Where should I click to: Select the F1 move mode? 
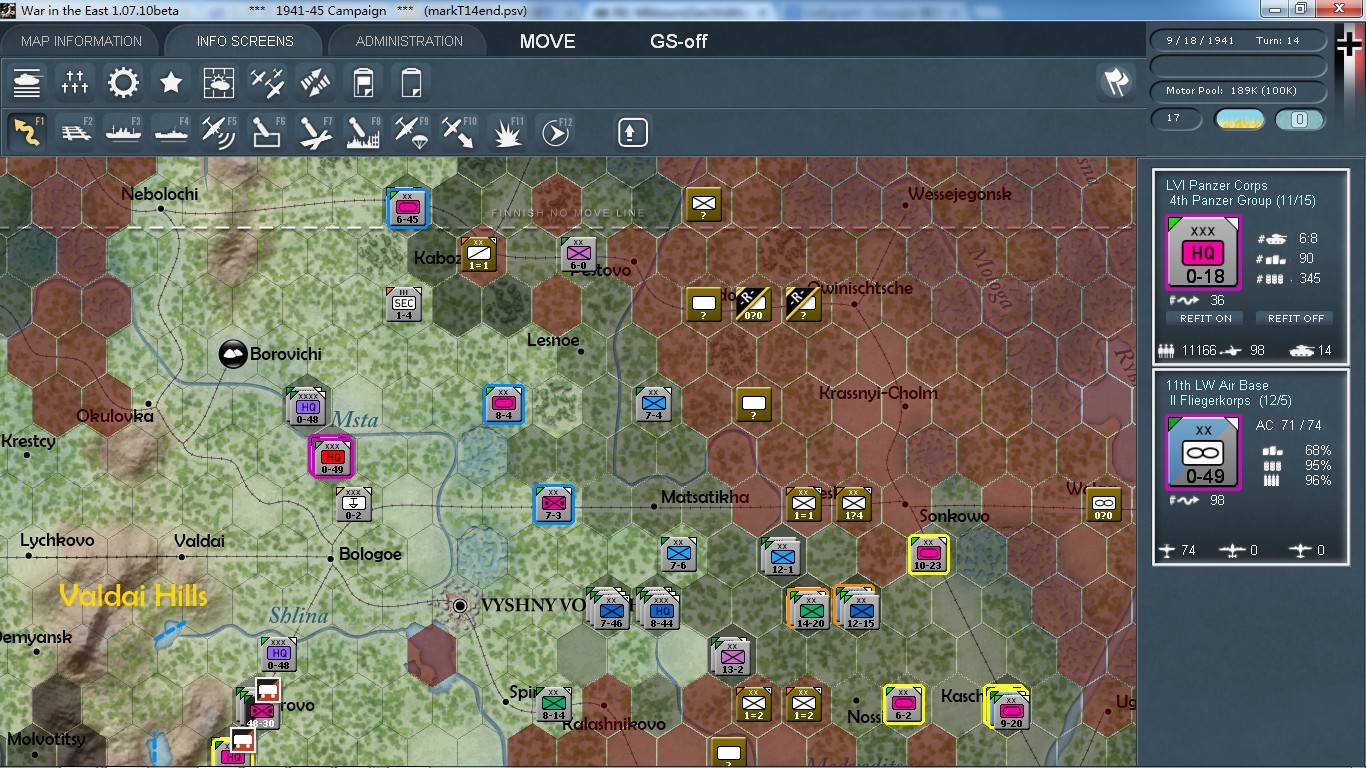(x=27, y=131)
